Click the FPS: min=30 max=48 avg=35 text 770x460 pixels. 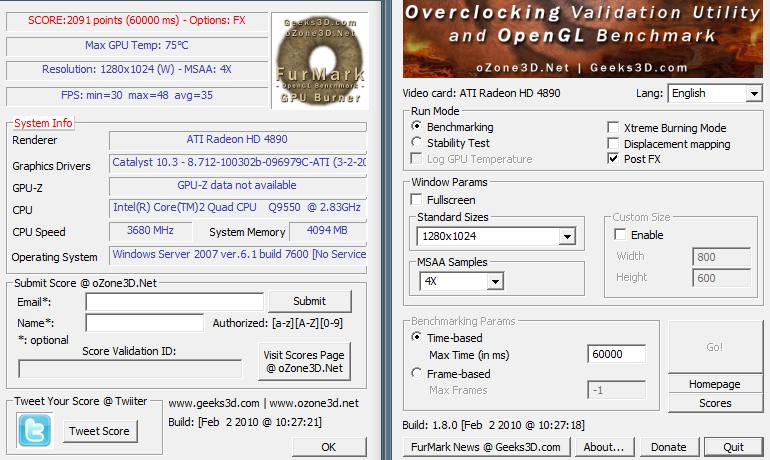[137, 95]
